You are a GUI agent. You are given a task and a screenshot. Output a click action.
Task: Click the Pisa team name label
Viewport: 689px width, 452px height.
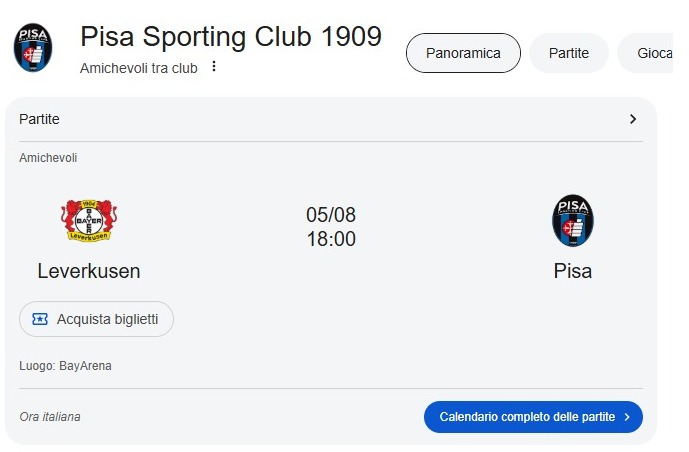coord(573,271)
